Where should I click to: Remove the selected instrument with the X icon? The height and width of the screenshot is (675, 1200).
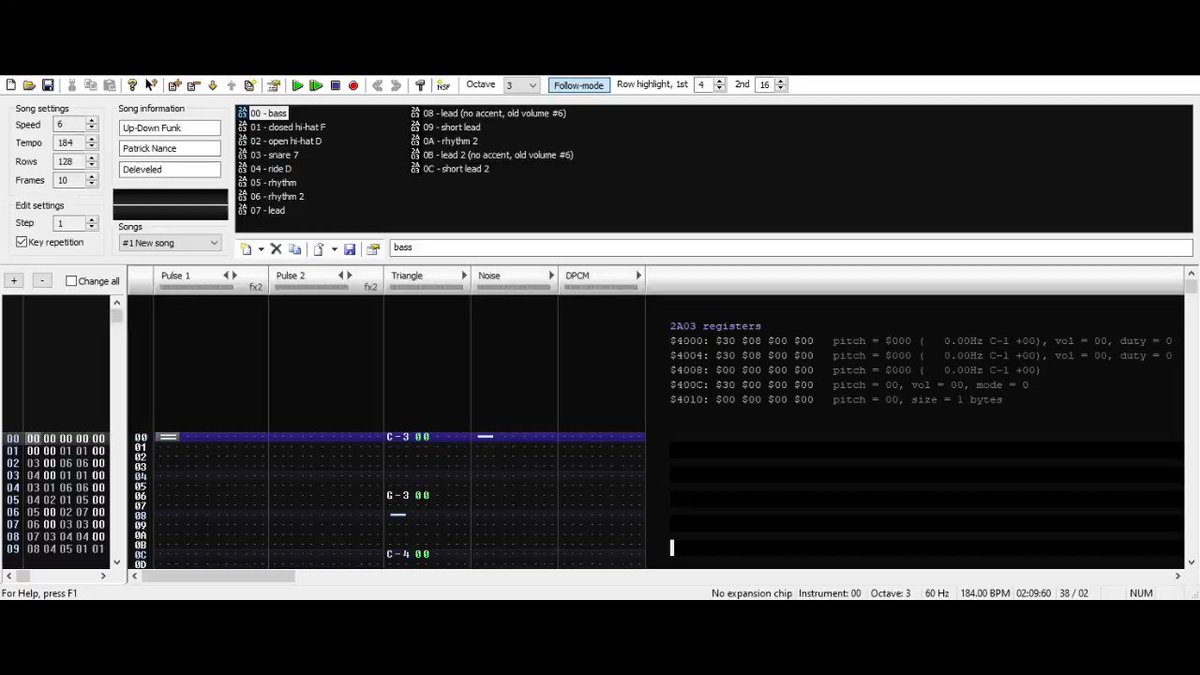tap(276, 249)
